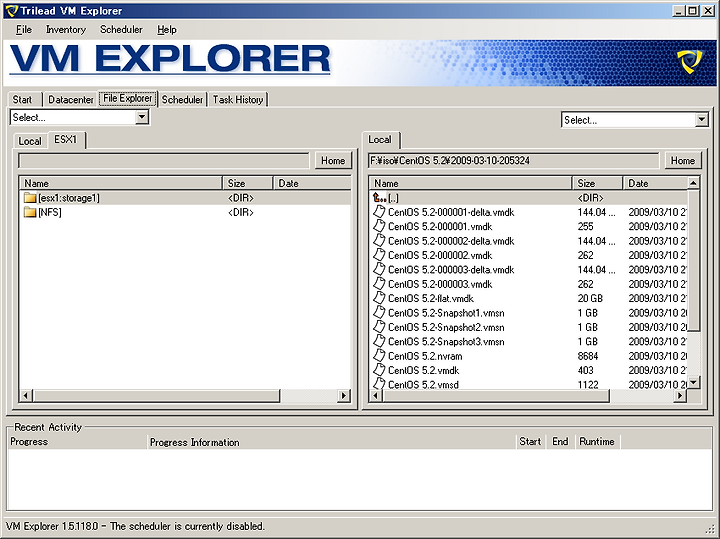Viewport: 720px width, 539px height.
Task: Open the Task History tab
Action: pos(238,100)
